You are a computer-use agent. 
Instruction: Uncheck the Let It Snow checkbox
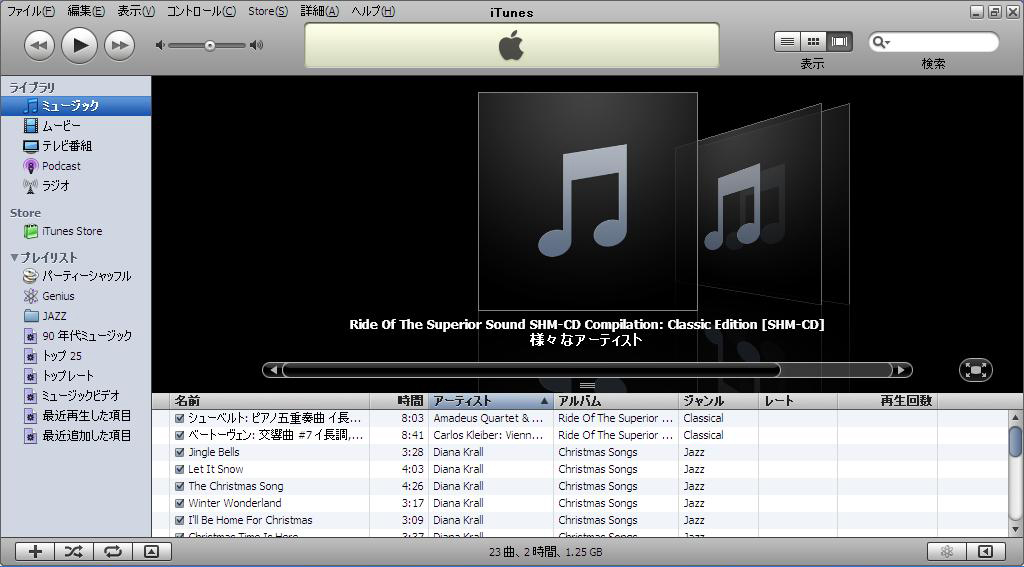(x=180, y=469)
